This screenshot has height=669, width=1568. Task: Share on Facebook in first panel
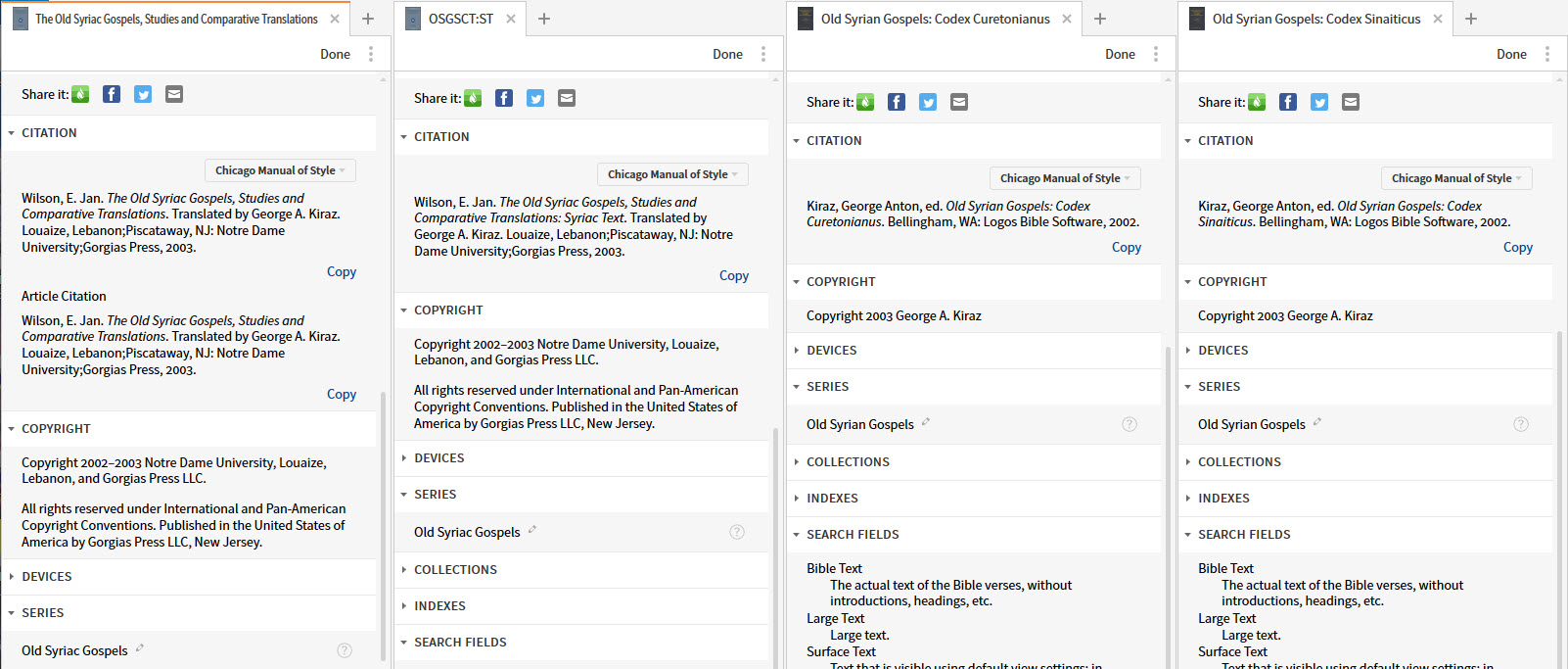112,94
